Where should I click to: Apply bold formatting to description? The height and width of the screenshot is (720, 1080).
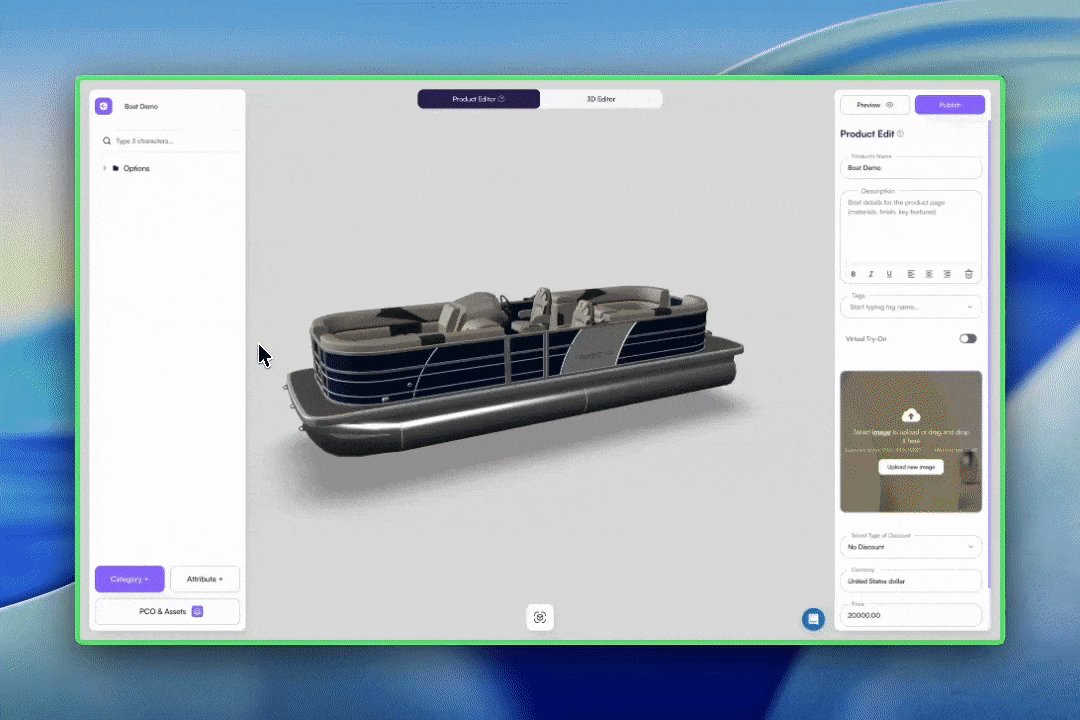click(853, 274)
